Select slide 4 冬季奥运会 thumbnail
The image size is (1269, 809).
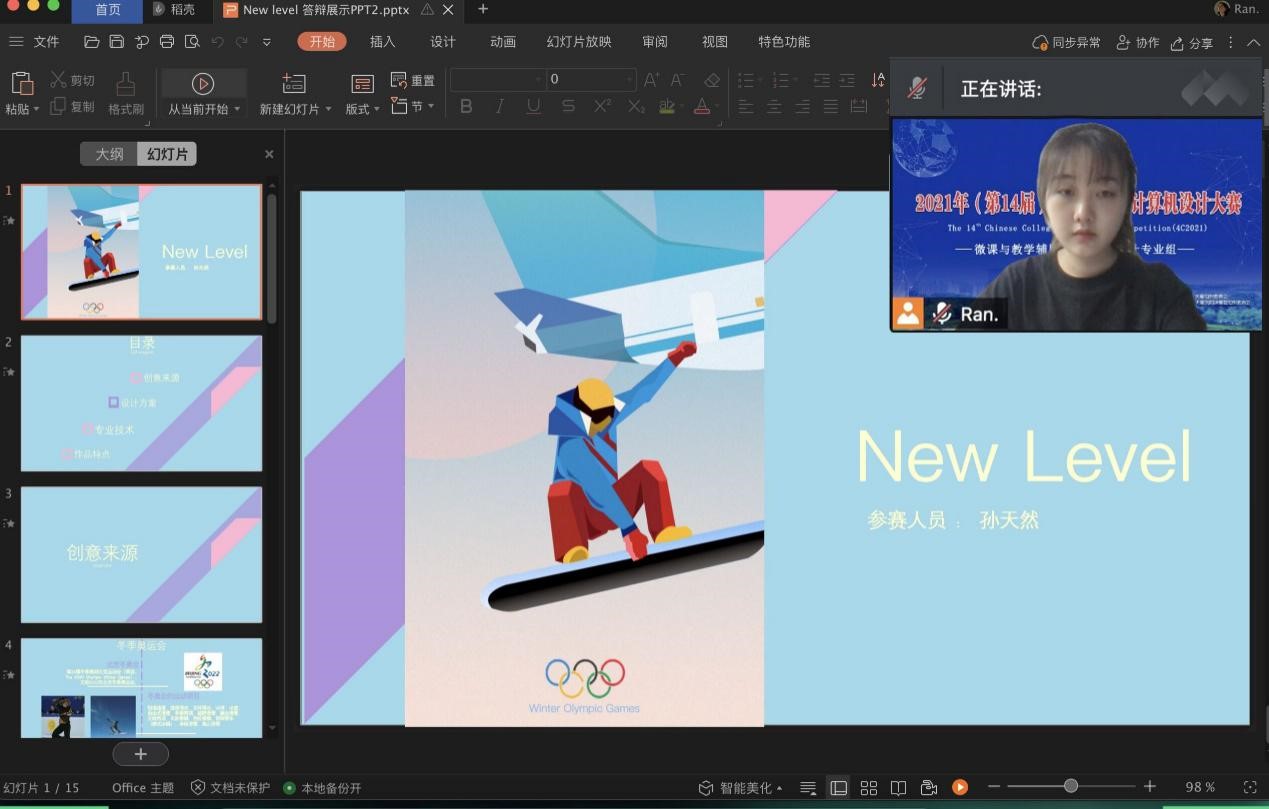pos(142,688)
